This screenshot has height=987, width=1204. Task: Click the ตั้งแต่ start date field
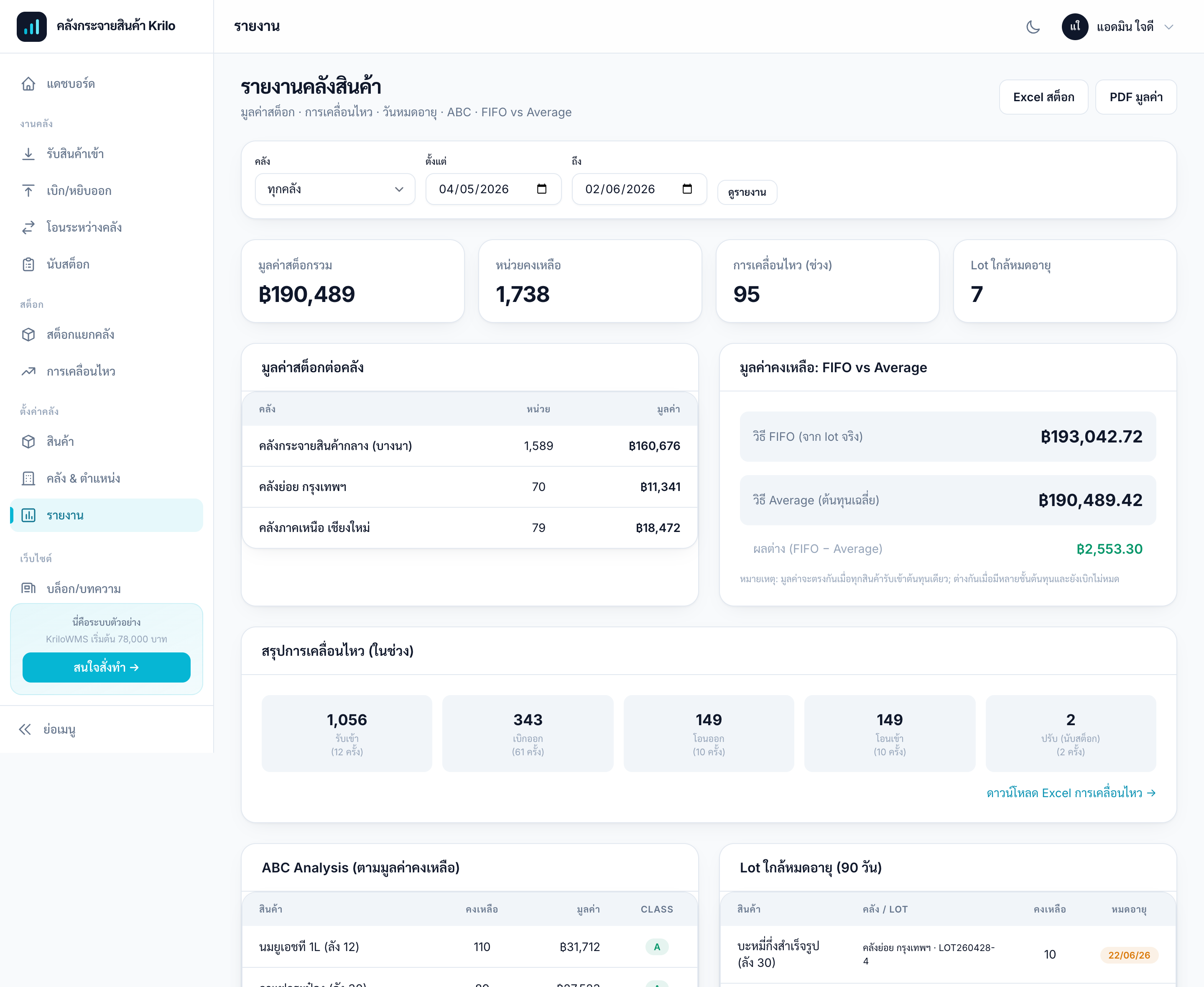[493, 189]
